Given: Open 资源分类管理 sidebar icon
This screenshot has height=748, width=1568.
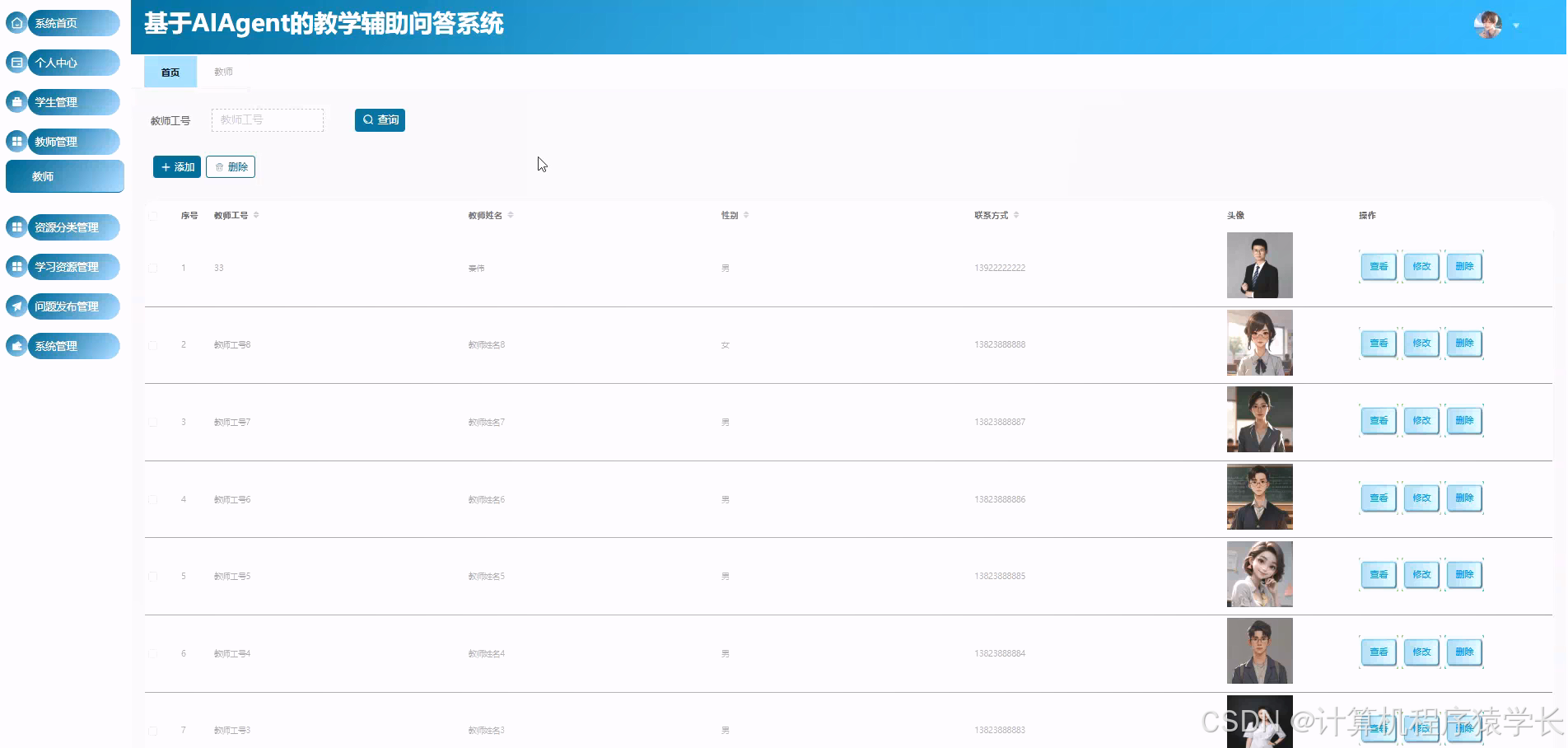Looking at the screenshot, I should pyautogui.click(x=16, y=227).
